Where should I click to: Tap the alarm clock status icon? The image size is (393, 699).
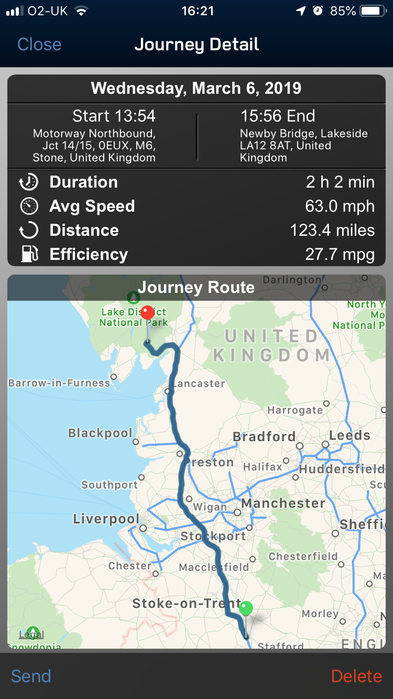coord(318,11)
